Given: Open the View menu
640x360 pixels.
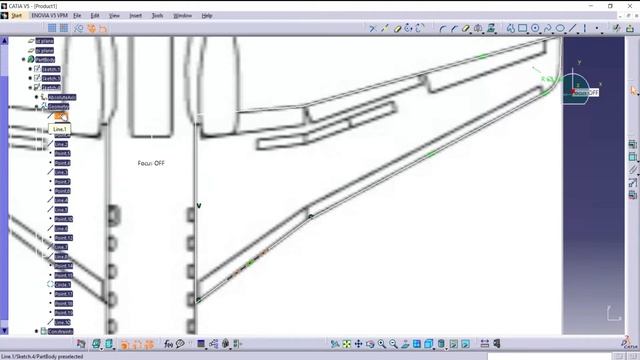Looking at the screenshot, I should point(114,16).
